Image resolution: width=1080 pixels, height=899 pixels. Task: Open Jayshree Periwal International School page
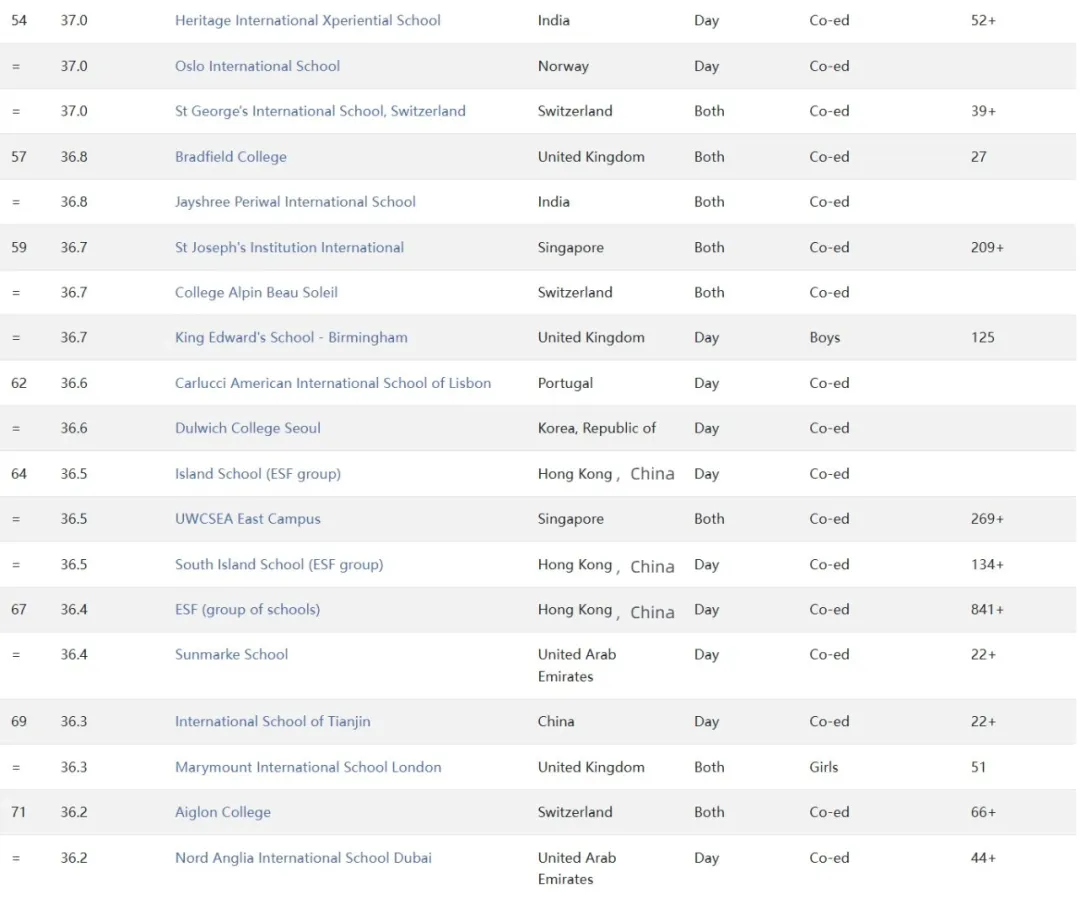click(295, 202)
